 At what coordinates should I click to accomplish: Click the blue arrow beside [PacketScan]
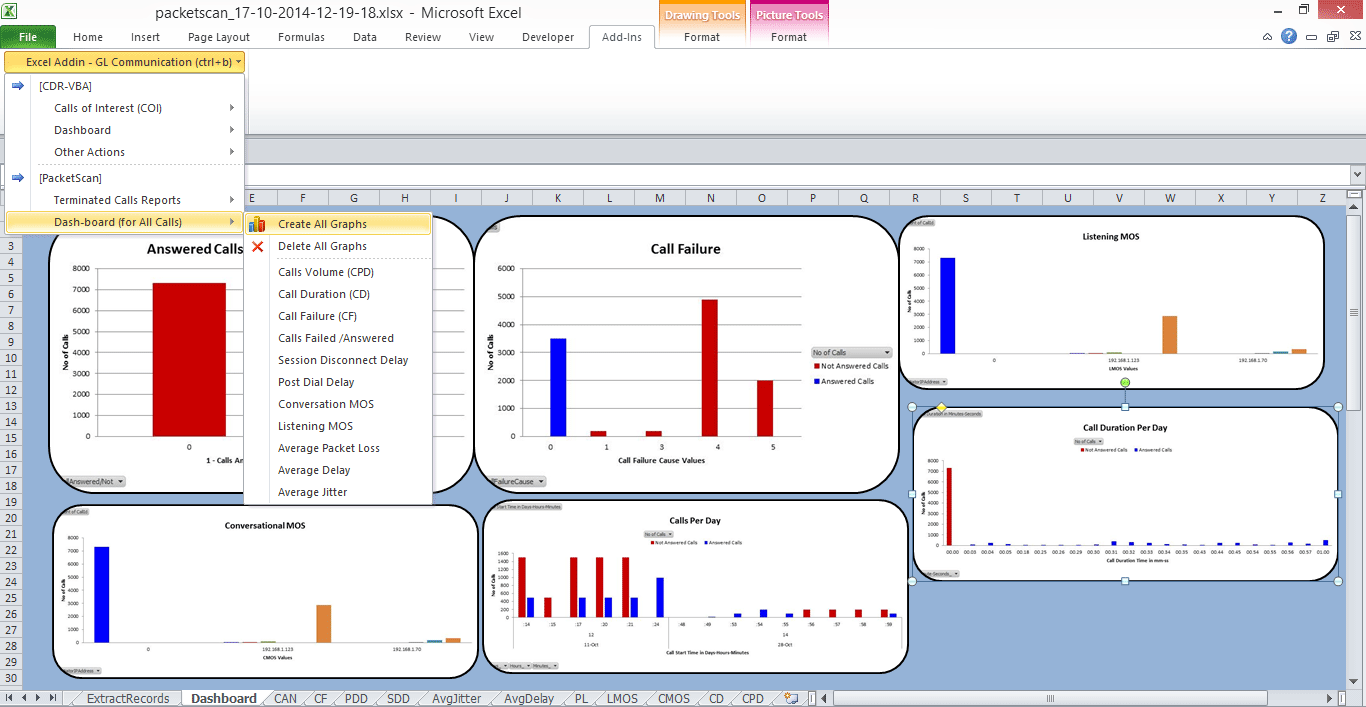pos(18,178)
